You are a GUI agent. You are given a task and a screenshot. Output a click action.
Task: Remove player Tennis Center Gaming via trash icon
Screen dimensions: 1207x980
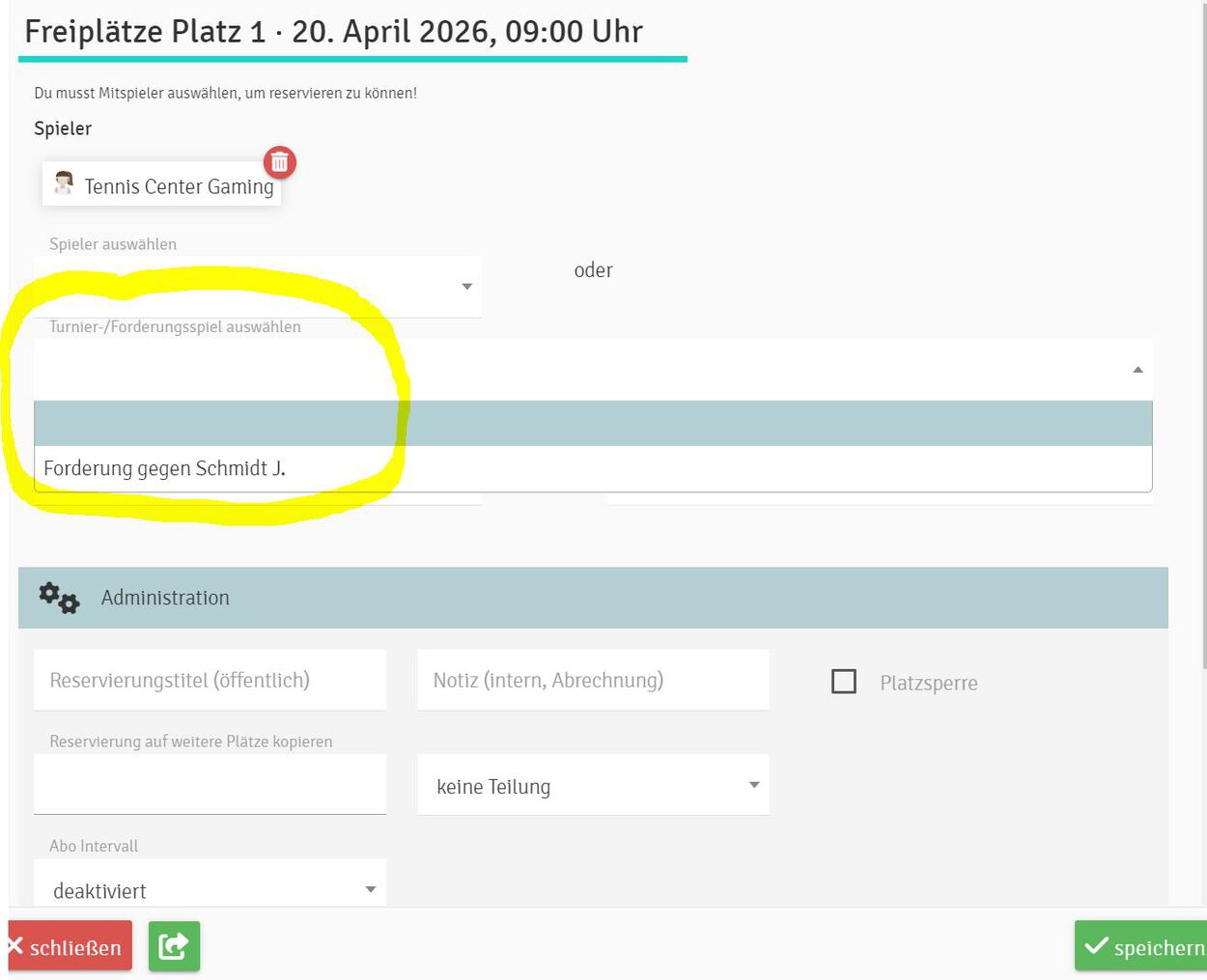coord(279,162)
